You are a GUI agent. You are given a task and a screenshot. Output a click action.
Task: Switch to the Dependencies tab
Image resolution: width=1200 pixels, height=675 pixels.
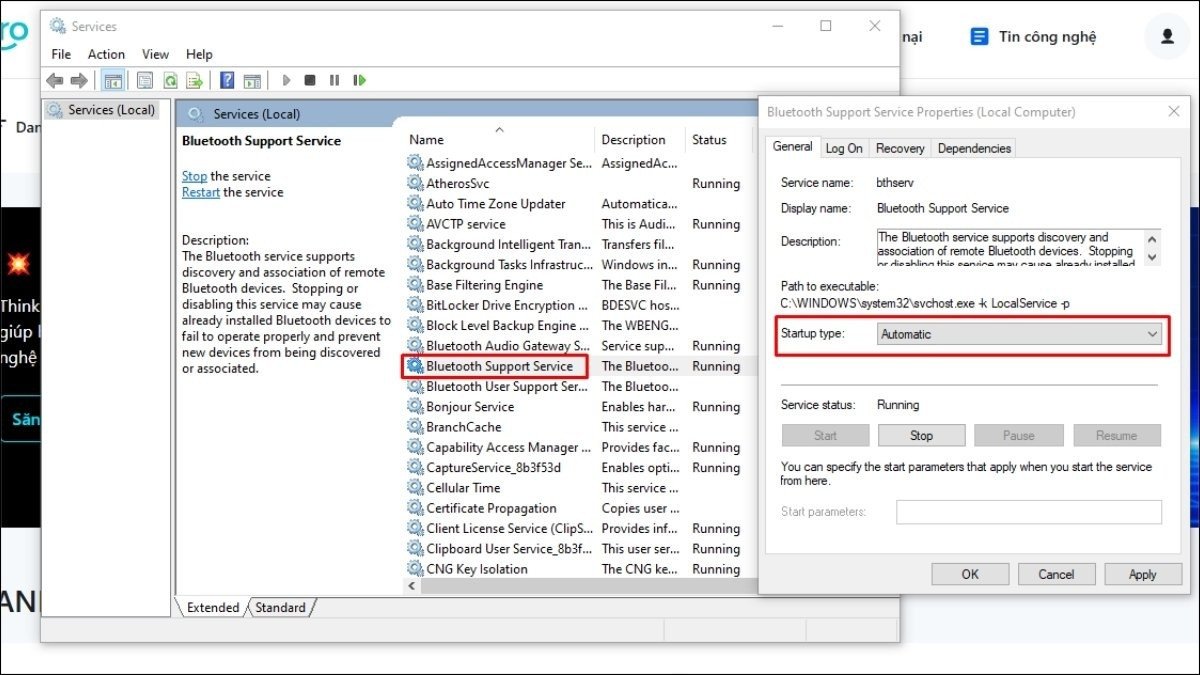click(974, 148)
